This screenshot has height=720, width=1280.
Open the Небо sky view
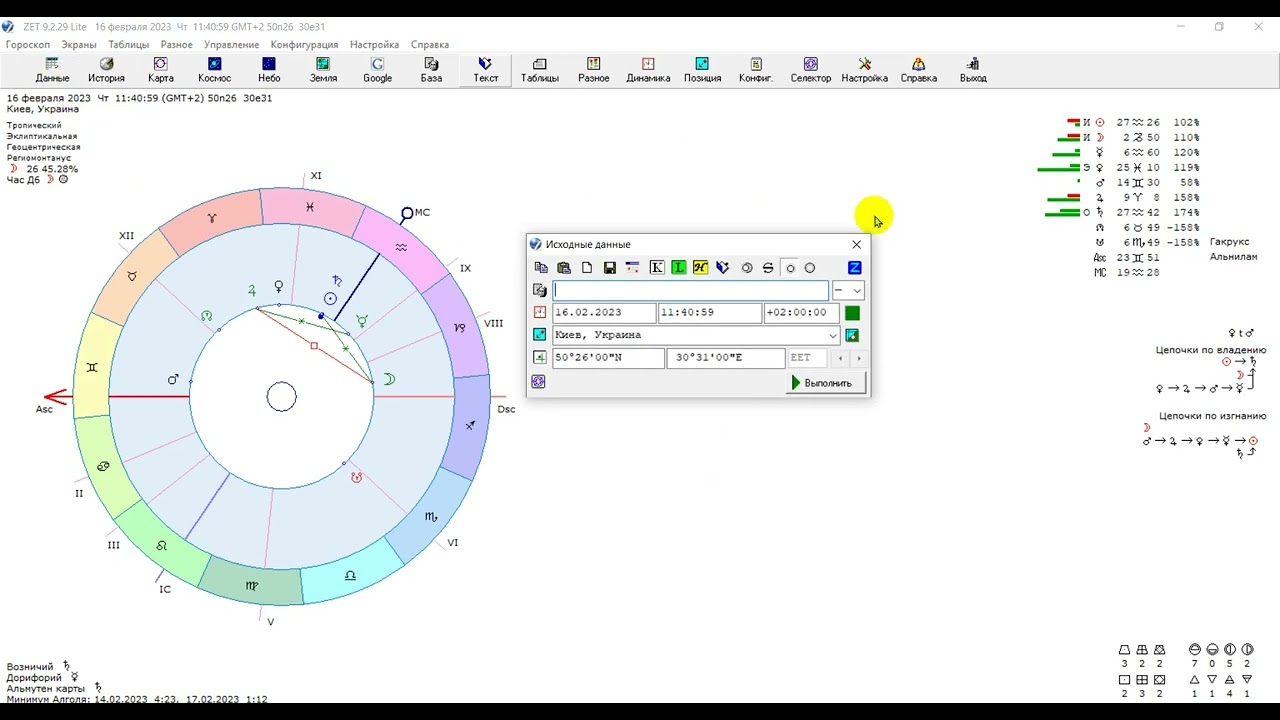[x=269, y=70]
